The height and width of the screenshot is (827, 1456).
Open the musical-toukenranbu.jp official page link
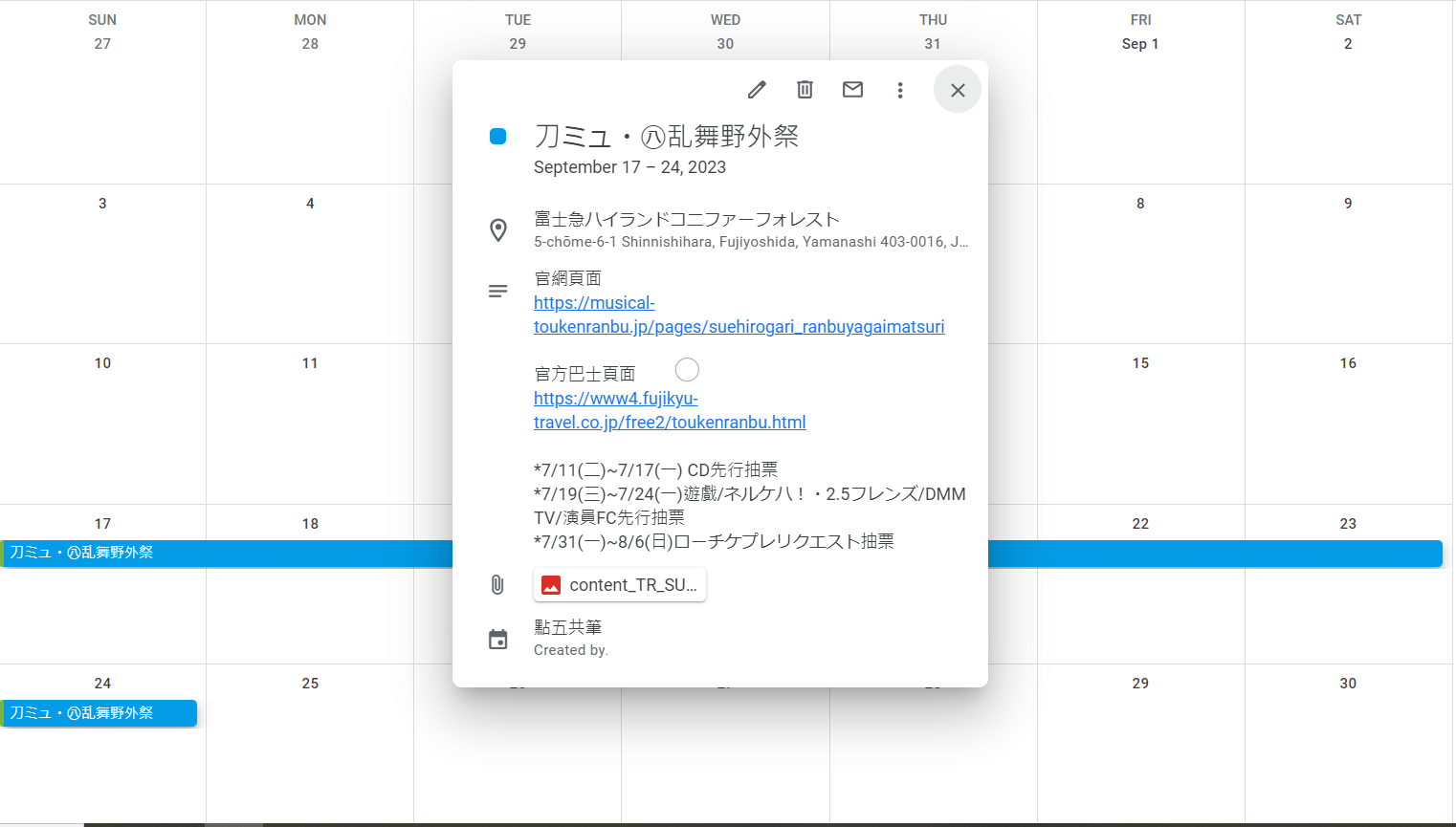click(739, 315)
